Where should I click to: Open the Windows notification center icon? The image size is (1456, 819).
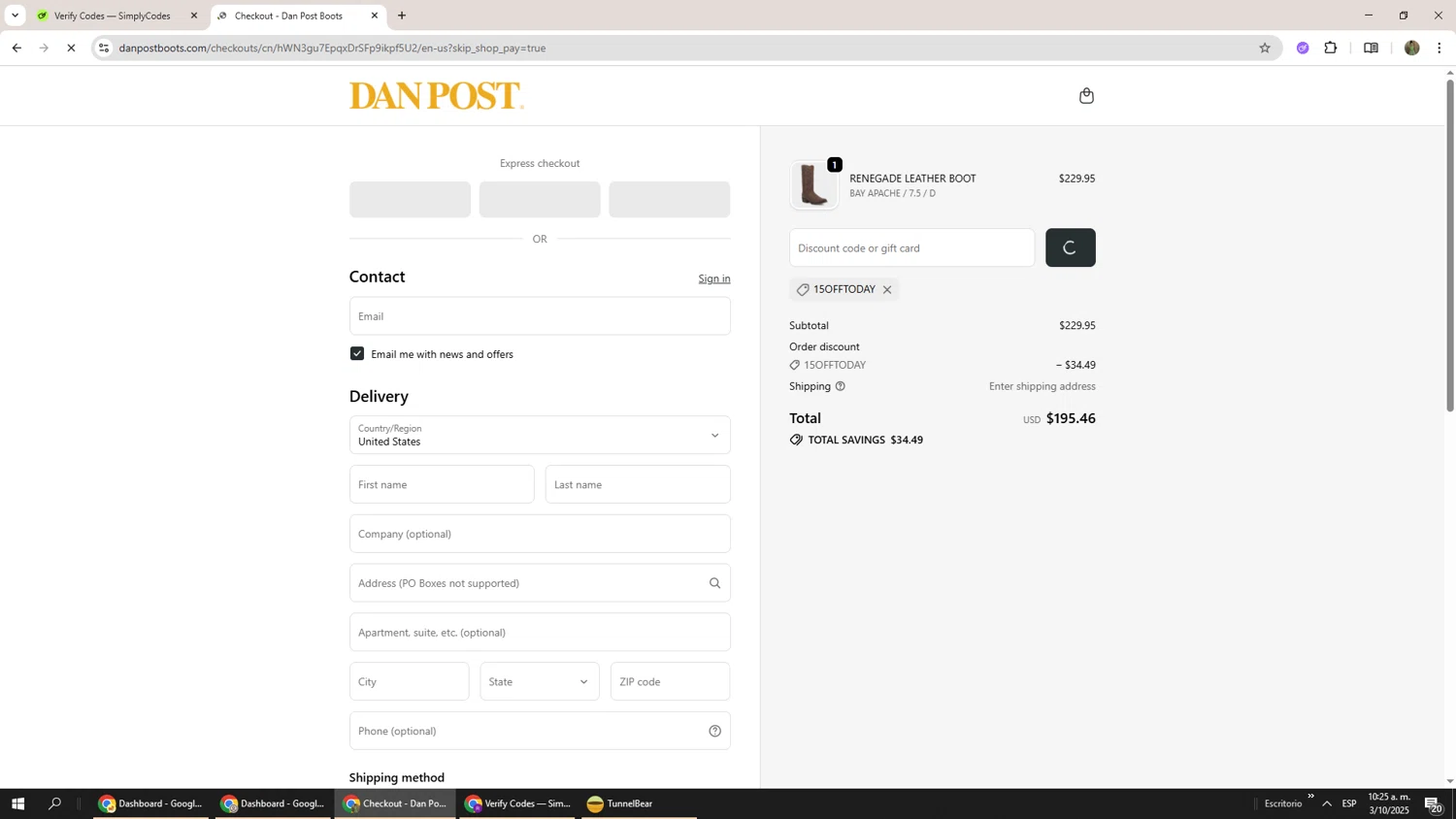(1435, 803)
